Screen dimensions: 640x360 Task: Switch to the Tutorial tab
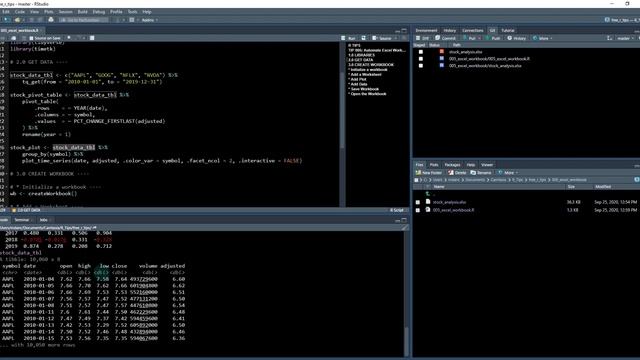click(508, 31)
